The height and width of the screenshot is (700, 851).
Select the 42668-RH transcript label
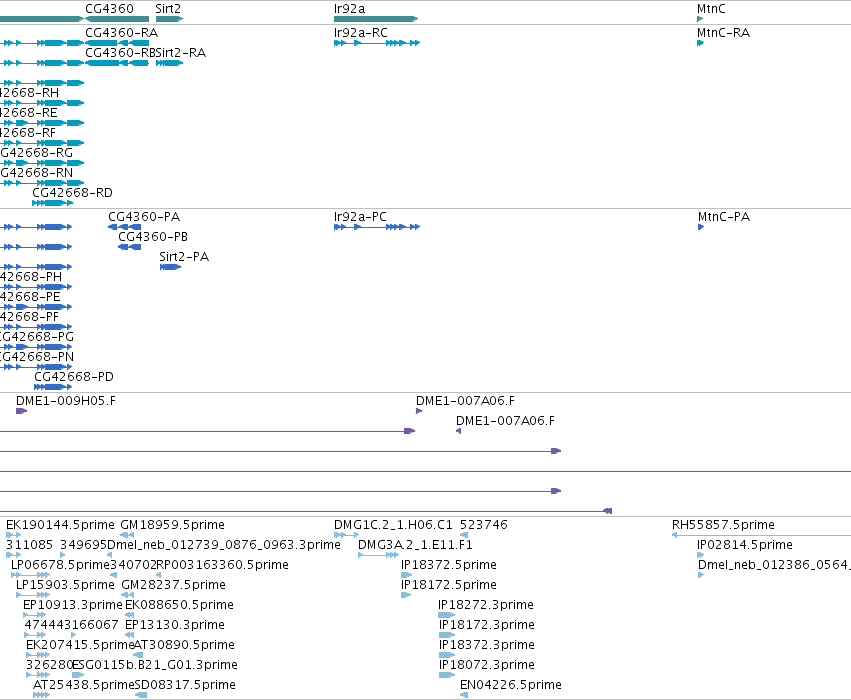click(x=29, y=93)
